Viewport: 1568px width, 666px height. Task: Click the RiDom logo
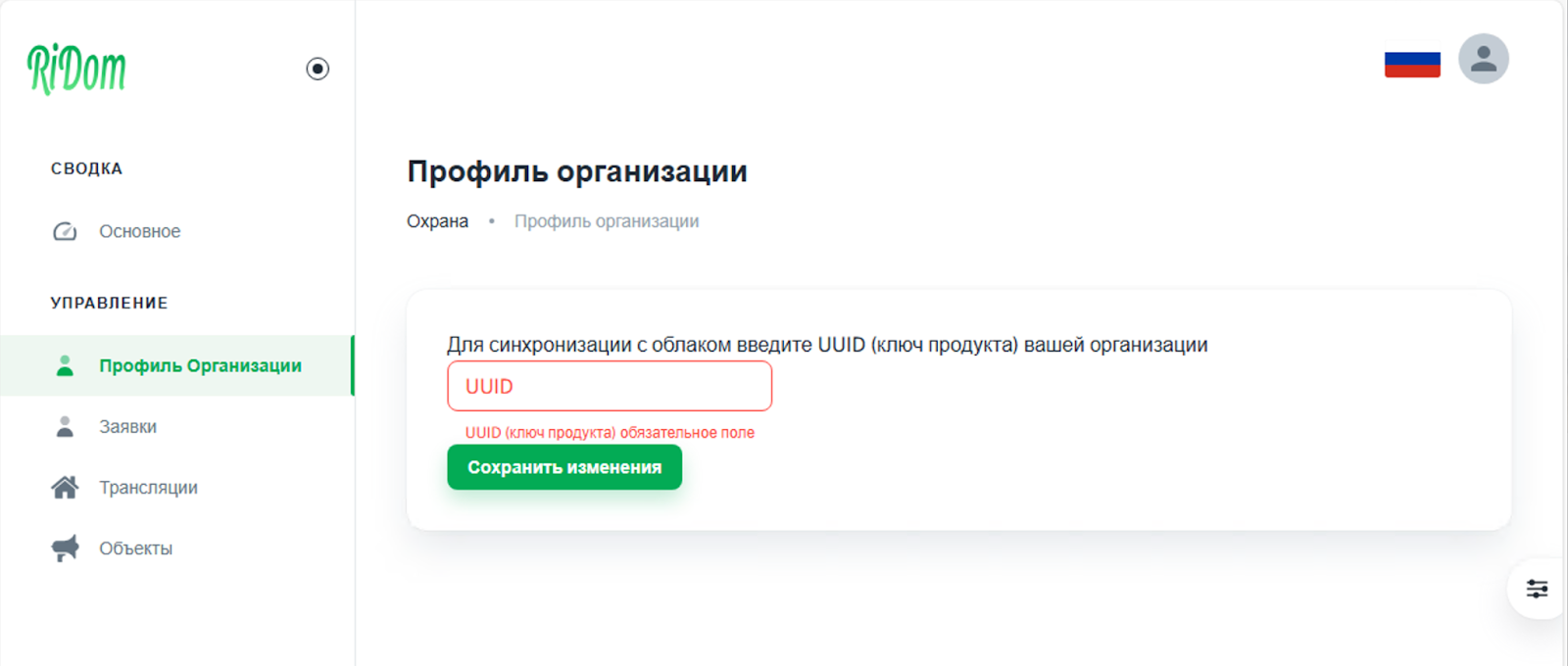tap(78, 67)
